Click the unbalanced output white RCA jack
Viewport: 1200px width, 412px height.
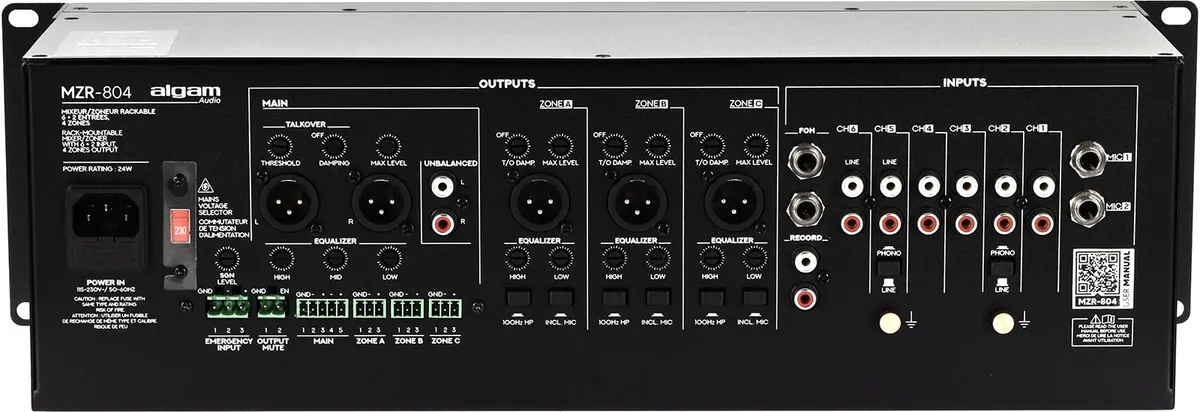point(441,186)
